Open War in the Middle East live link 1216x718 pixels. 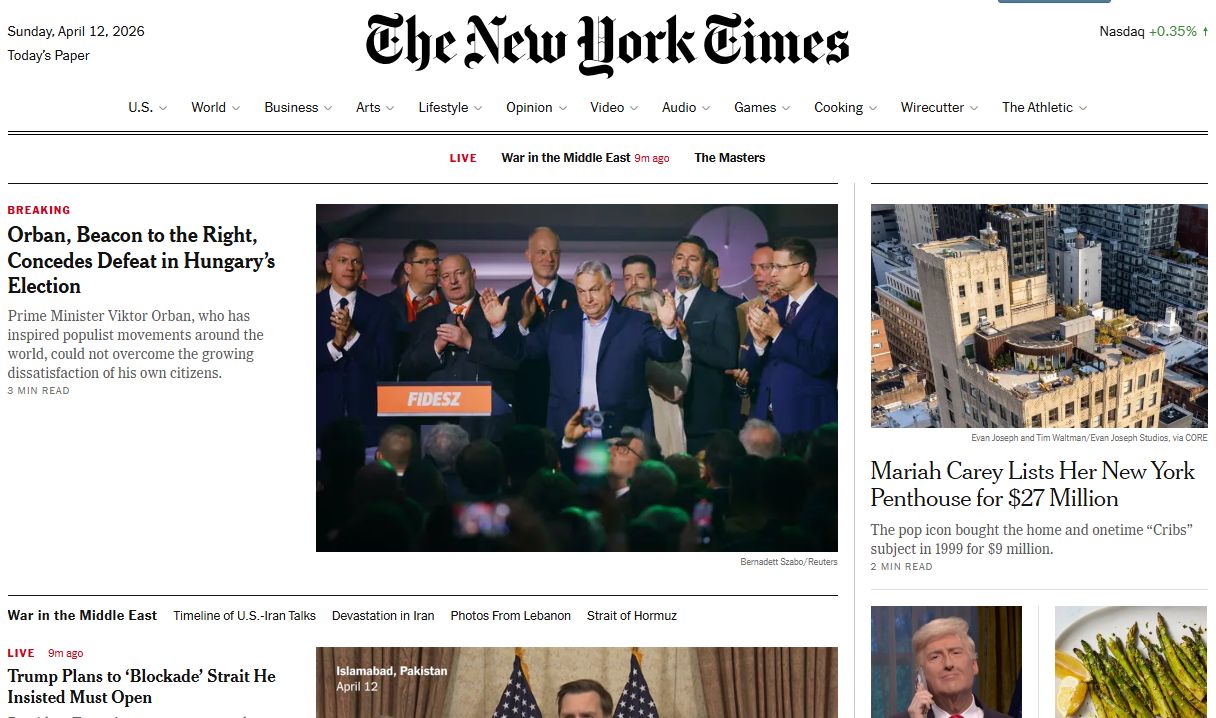point(566,158)
